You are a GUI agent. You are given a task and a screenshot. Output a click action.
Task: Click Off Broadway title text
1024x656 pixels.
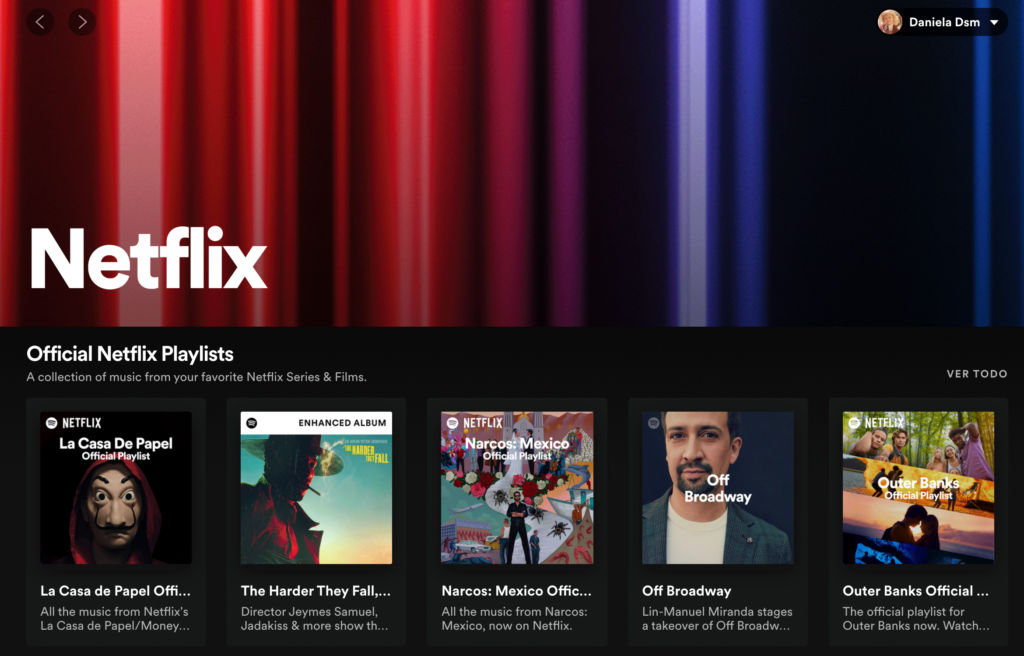point(686,591)
